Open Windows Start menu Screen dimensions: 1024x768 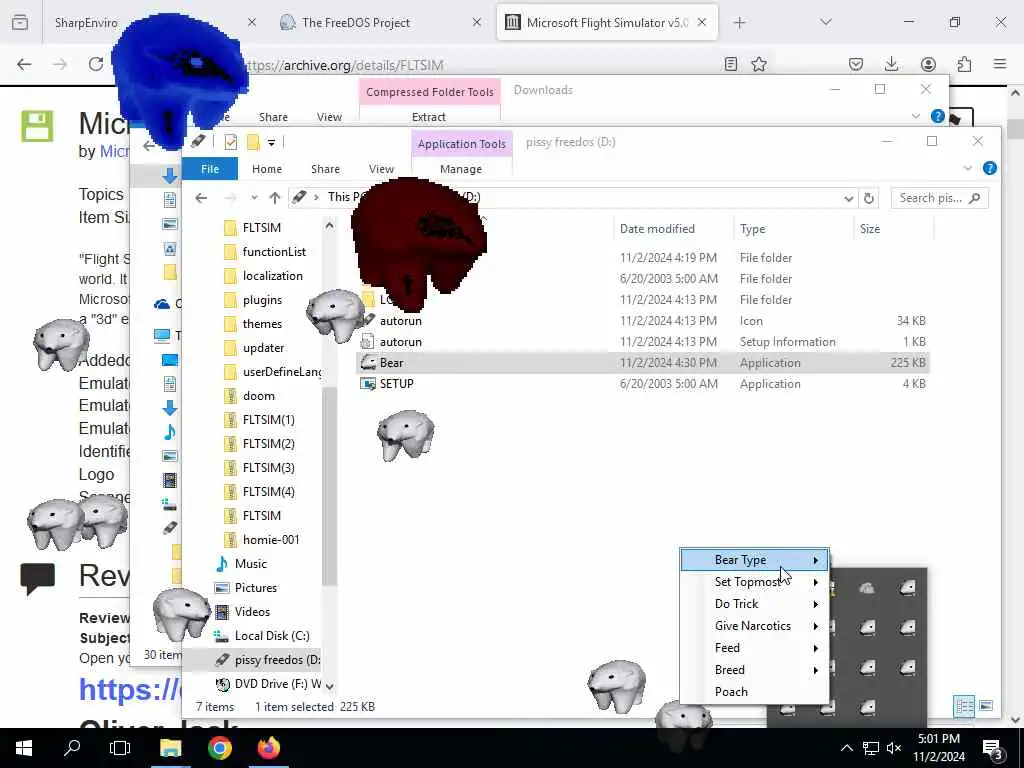click(24, 748)
